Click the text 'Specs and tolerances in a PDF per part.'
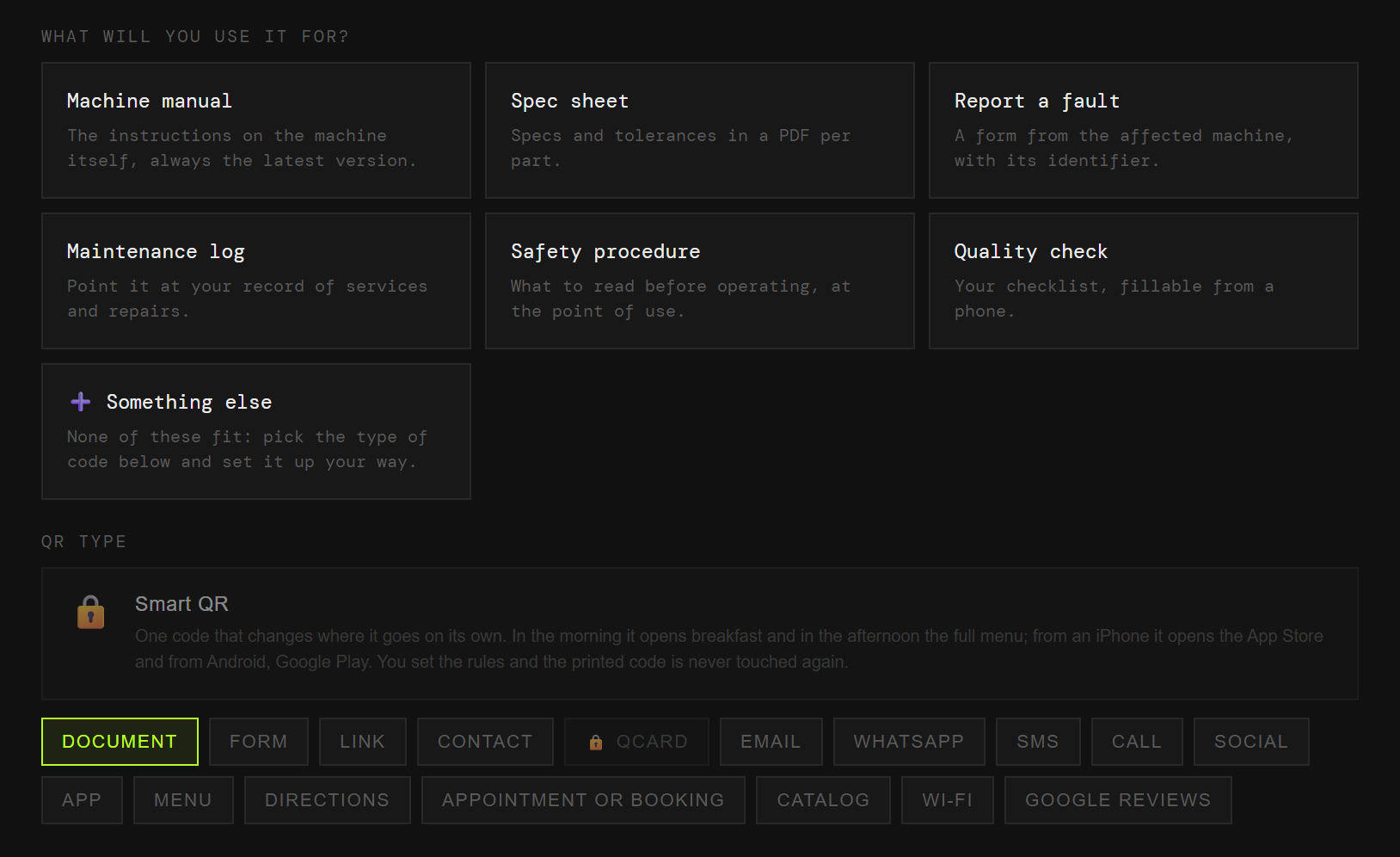This screenshot has width=1400, height=857. coord(681,148)
